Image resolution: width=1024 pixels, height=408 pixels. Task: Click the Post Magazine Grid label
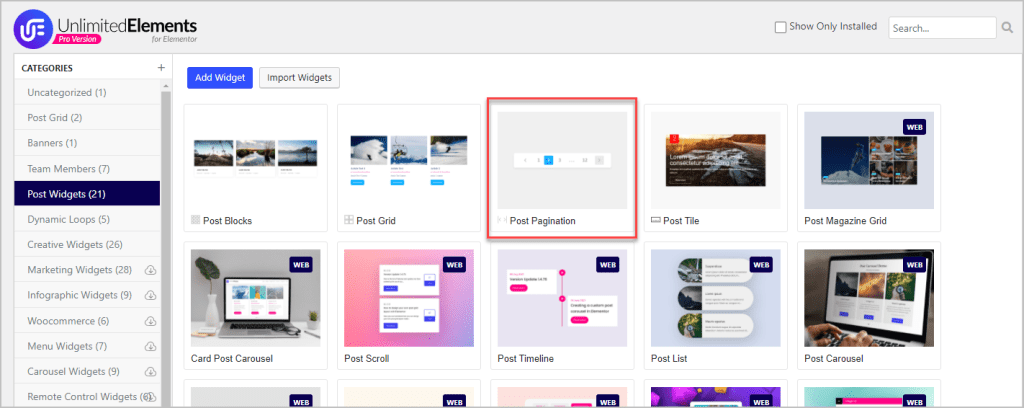click(845, 221)
